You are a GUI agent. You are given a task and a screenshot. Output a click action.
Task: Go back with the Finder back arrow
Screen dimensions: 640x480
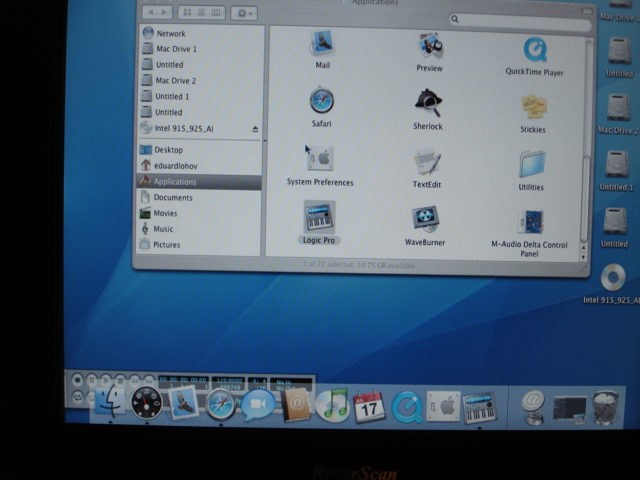click(x=151, y=12)
